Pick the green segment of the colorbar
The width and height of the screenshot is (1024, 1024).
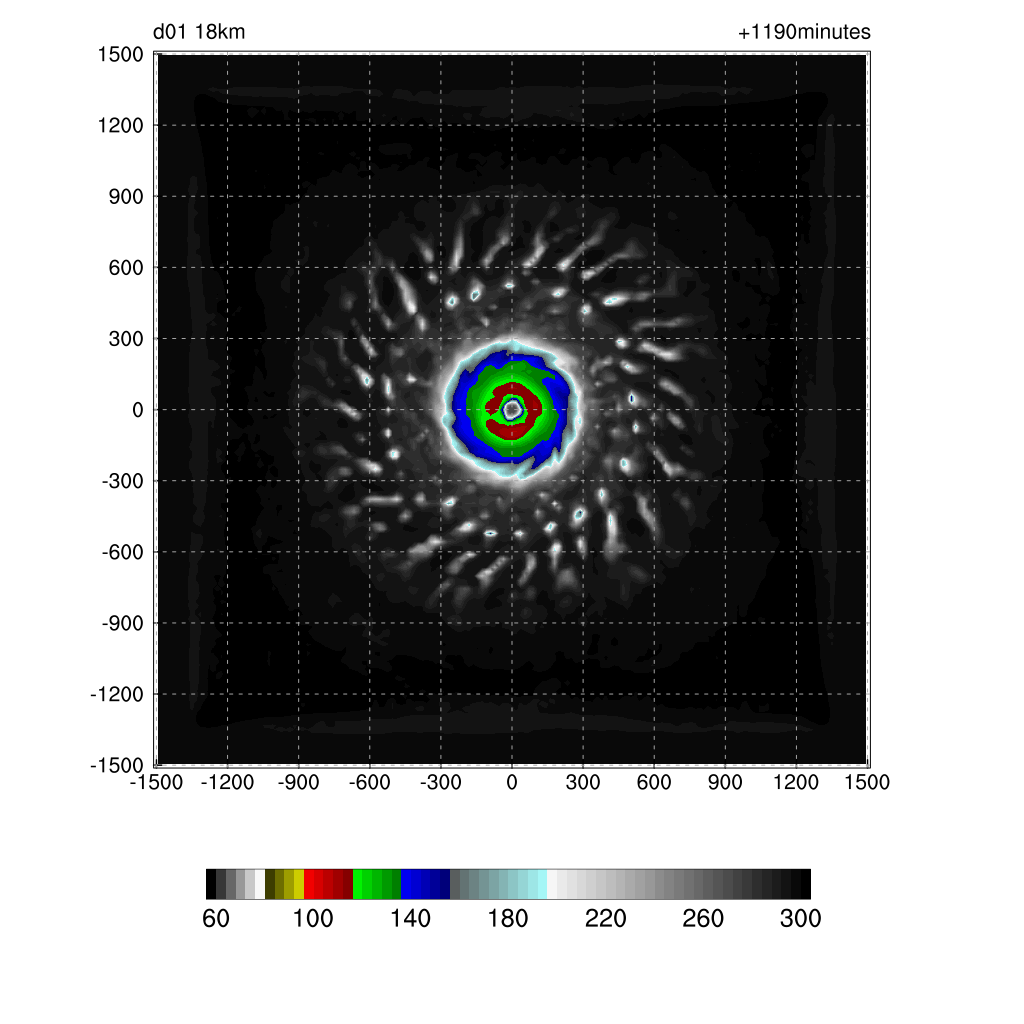[x=377, y=884]
